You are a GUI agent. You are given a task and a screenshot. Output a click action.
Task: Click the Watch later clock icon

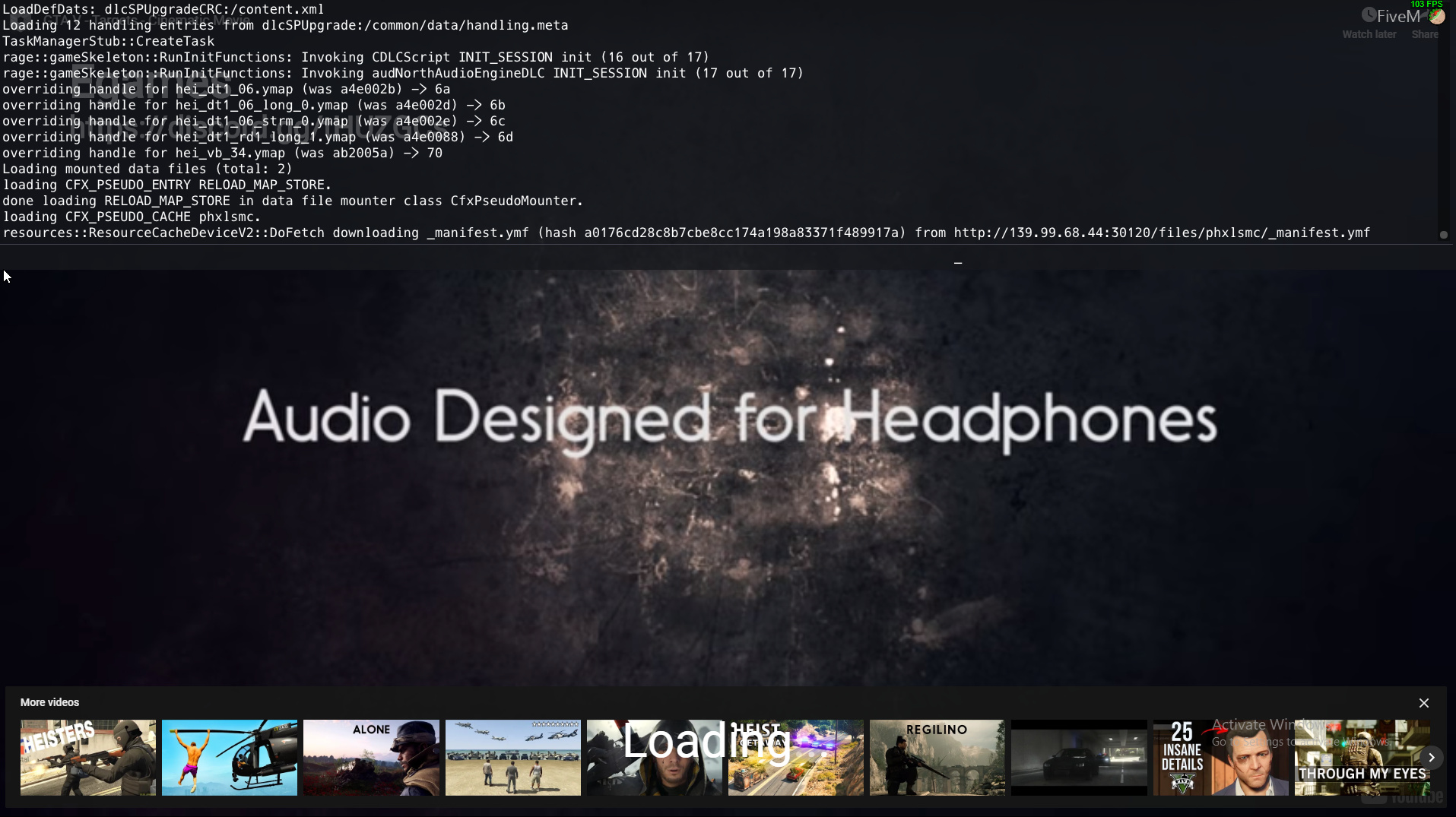1369,15
